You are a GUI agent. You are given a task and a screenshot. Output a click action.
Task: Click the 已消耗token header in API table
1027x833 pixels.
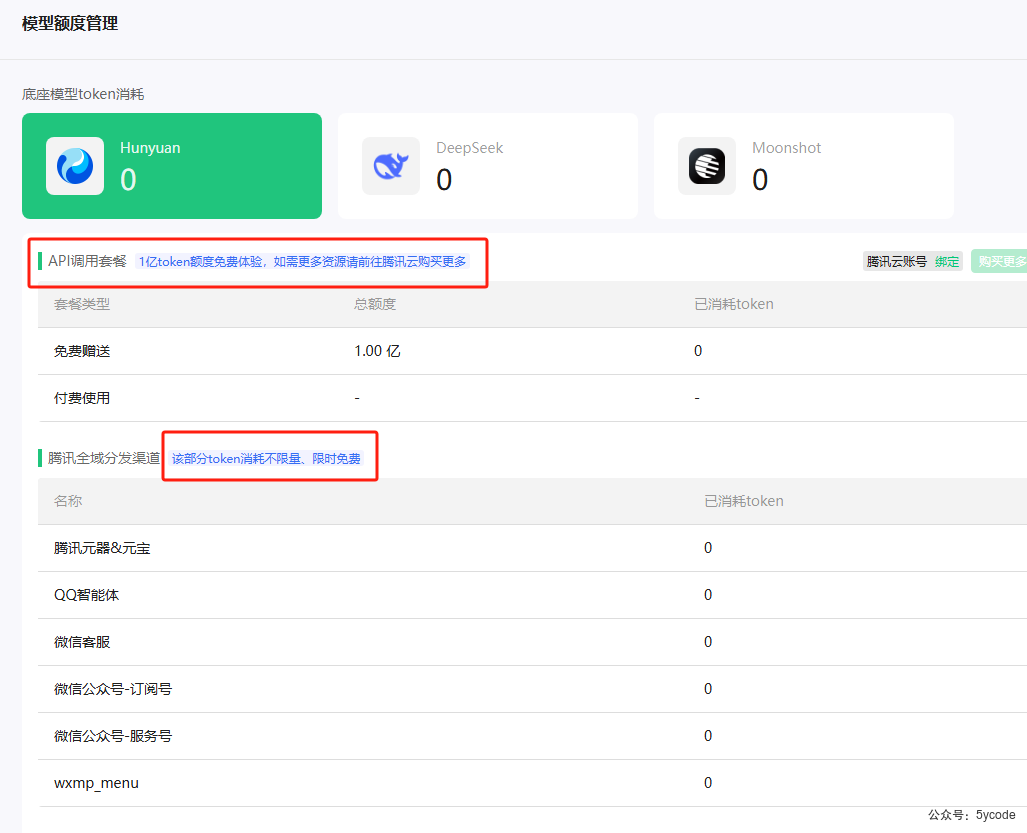coord(734,304)
